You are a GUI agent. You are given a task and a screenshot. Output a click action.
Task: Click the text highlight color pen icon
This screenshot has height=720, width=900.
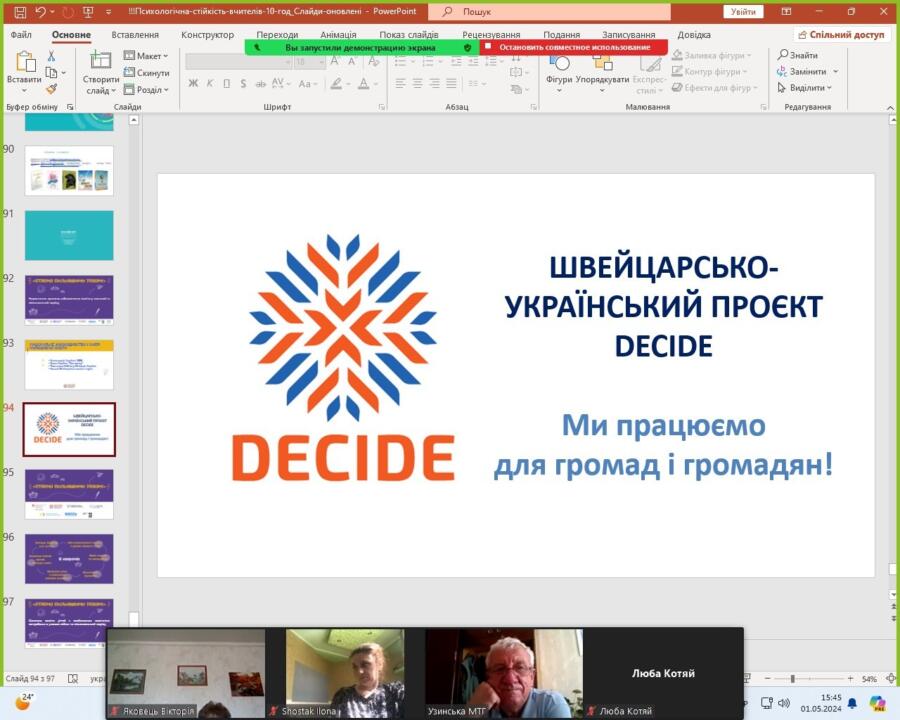coord(336,84)
